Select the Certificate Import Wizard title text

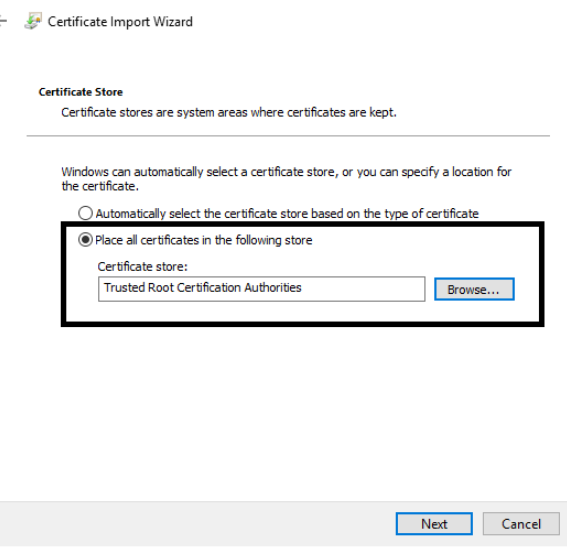[120, 22]
